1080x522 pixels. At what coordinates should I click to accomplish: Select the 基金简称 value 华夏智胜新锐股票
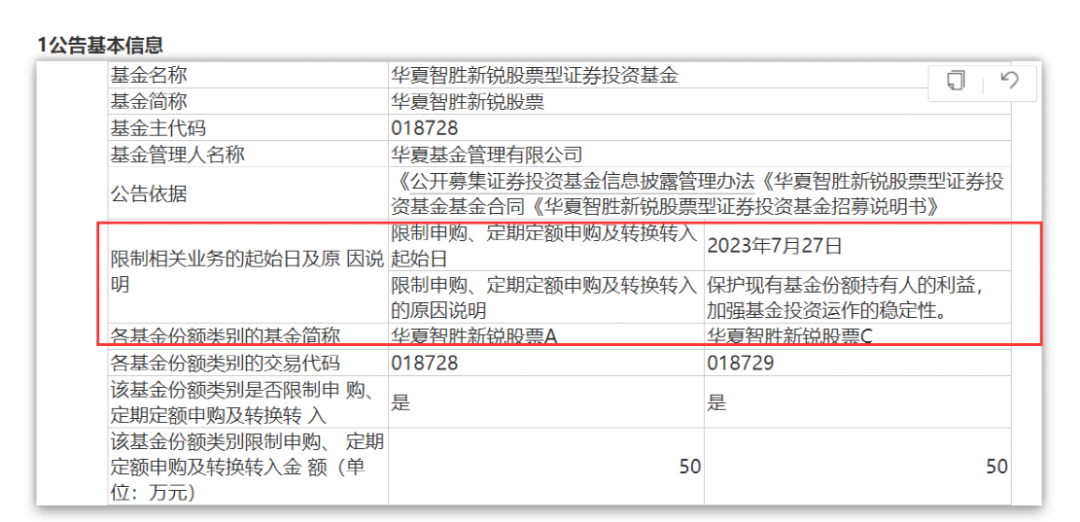tap(467, 102)
